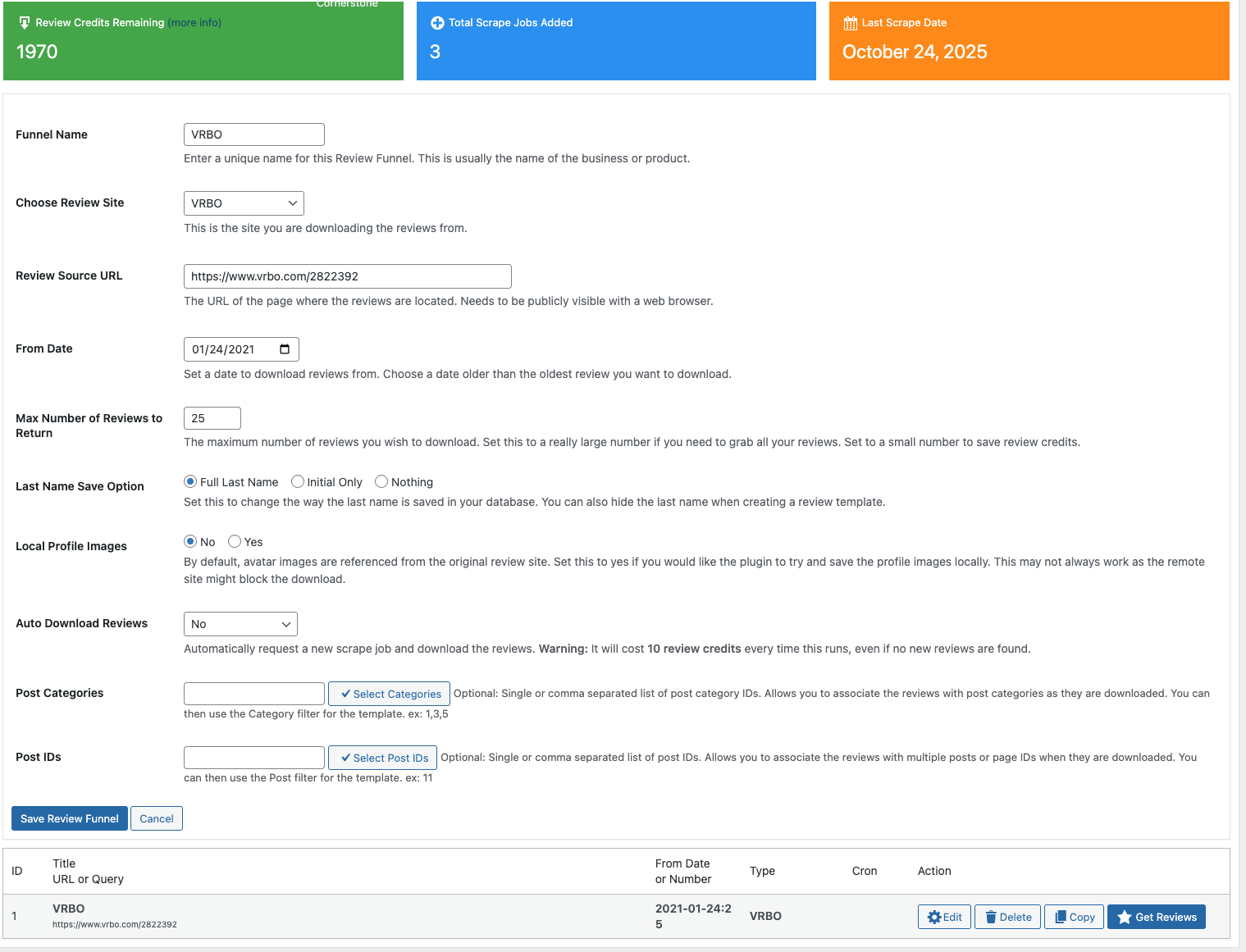The image size is (1246, 952).
Task: Select the Initial Only radio option
Action: pos(298,482)
